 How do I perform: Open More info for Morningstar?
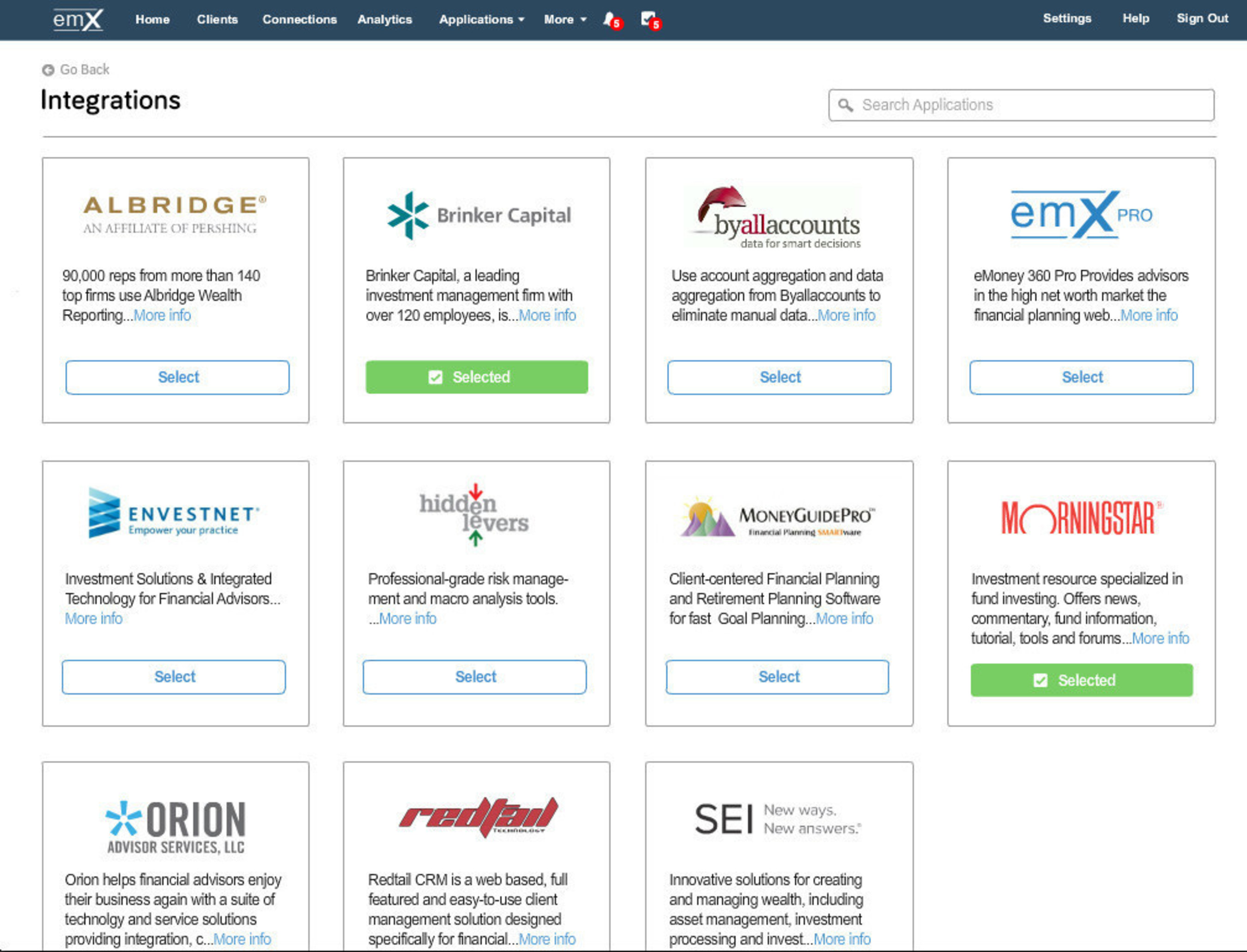(x=1160, y=639)
